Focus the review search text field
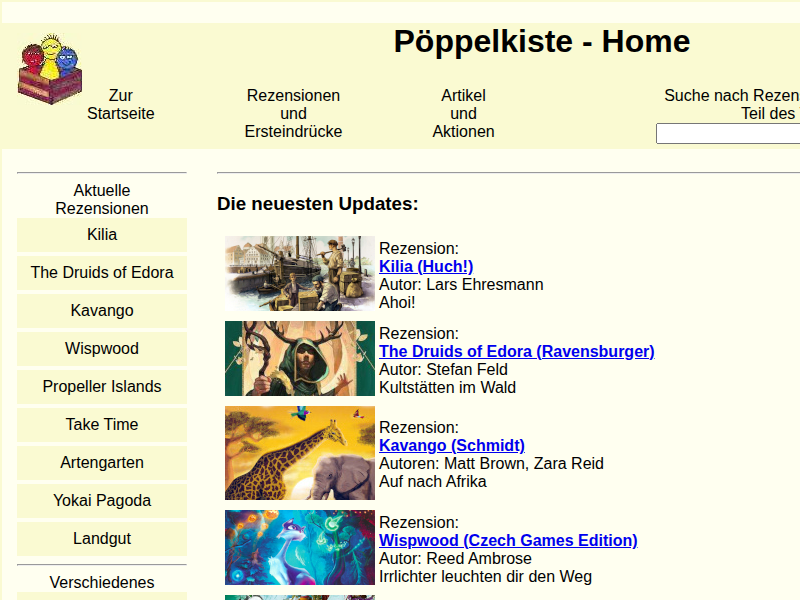The width and height of the screenshot is (800, 600). (727, 134)
